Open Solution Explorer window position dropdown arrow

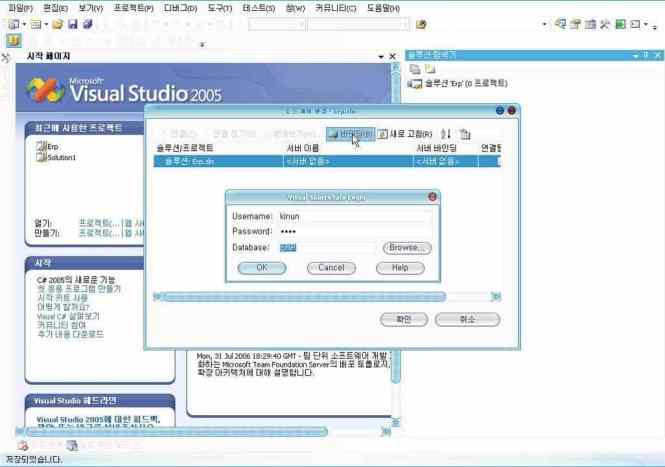point(635,55)
